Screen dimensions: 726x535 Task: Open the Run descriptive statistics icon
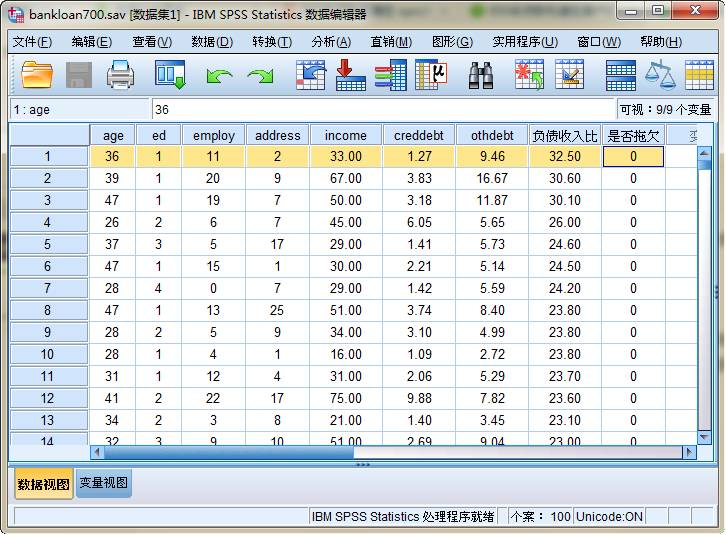[x=431, y=75]
